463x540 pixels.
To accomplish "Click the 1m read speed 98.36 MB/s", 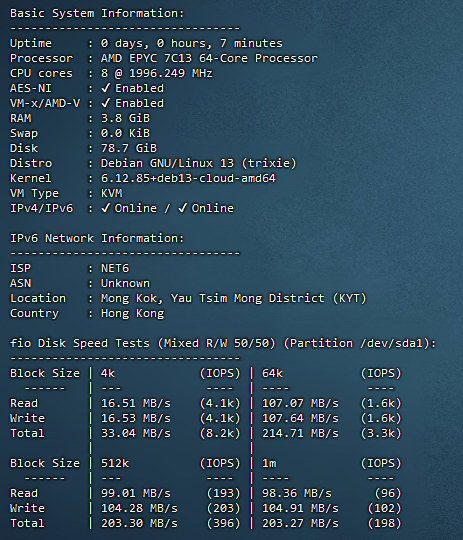I will click(297, 493).
